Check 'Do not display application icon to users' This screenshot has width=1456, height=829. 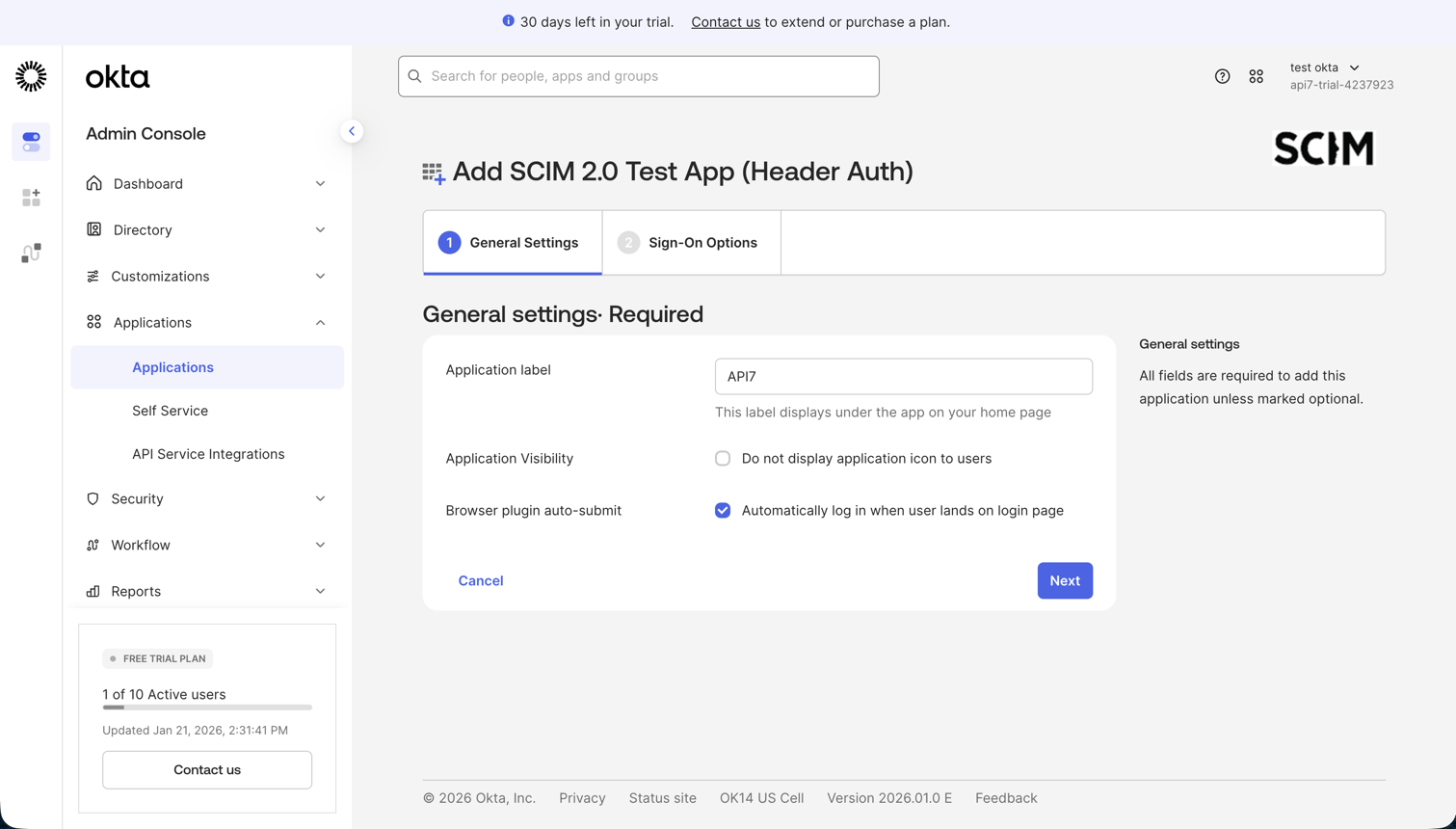723,458
